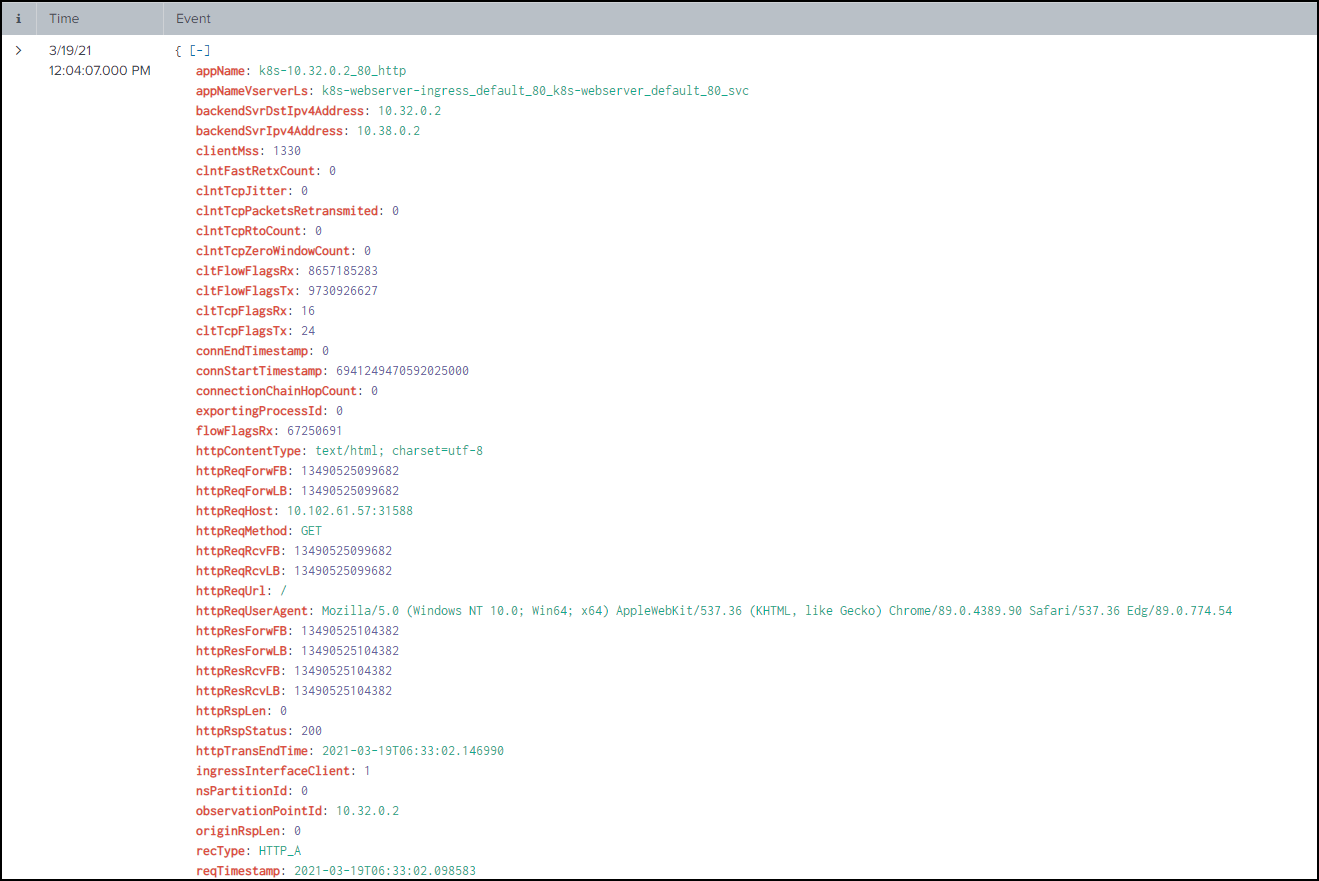Click httpReqHost value 10.102.61.57:31588

350,511
